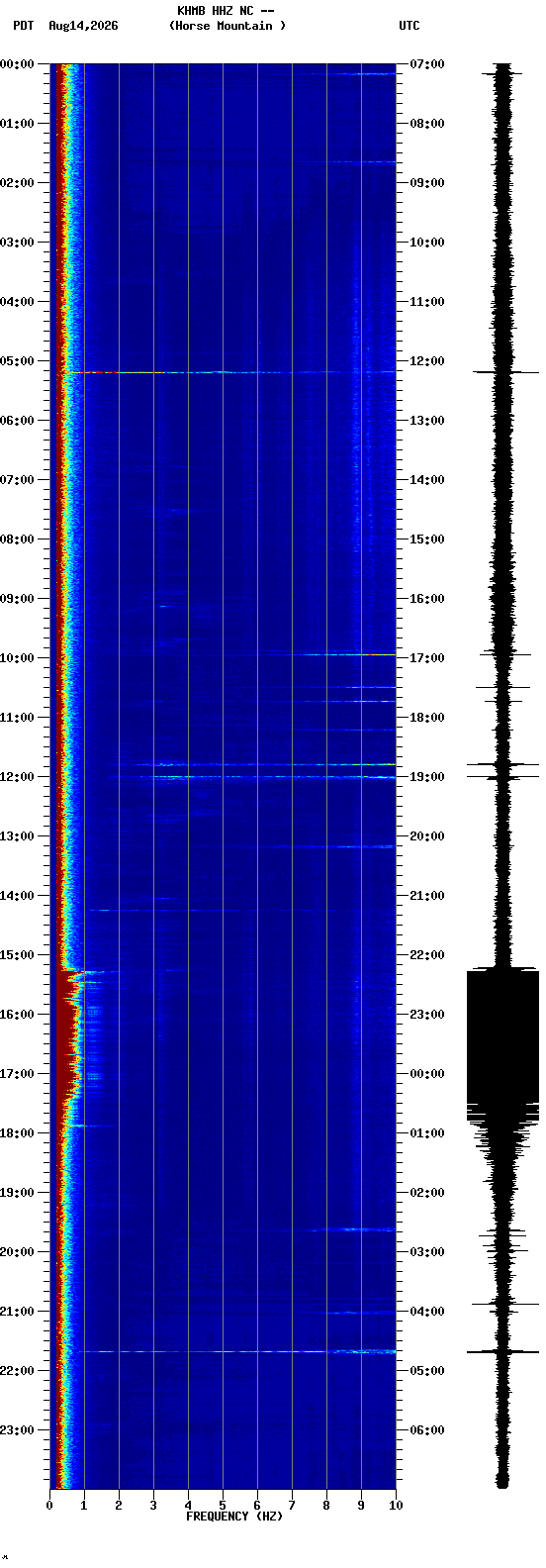The image size is (546, 1568).
Task: Click the 22:00 PDT label on left axis
Action: (x=18, y=1371)
